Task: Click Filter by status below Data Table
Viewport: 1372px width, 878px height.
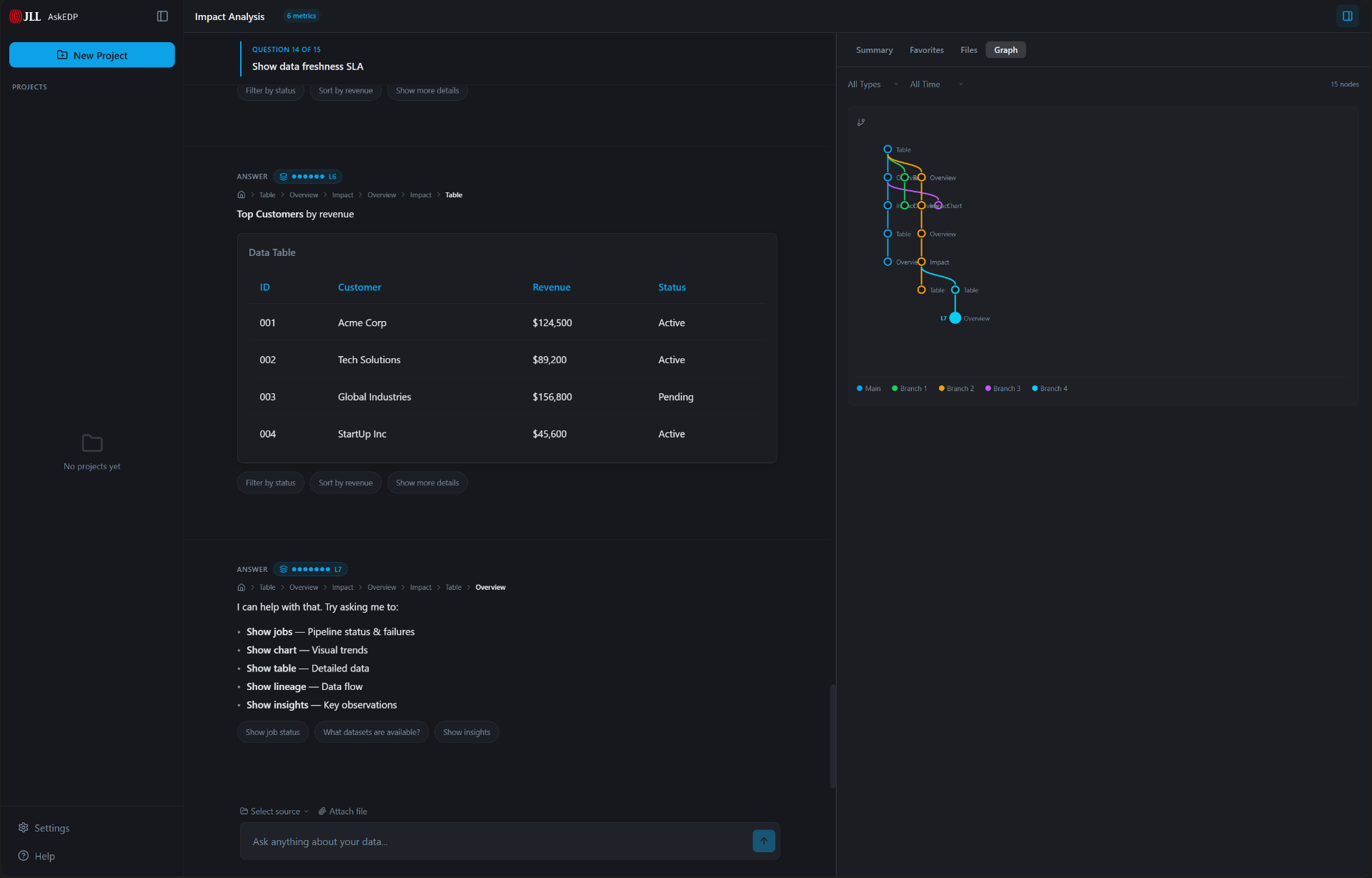Action: (270, 483)
